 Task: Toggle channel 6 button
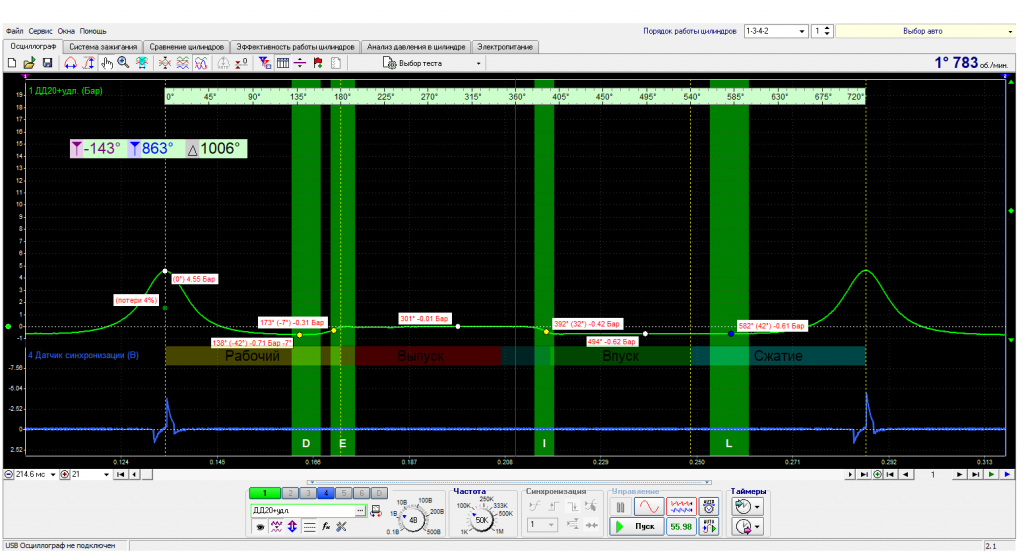tap(361, 493)
